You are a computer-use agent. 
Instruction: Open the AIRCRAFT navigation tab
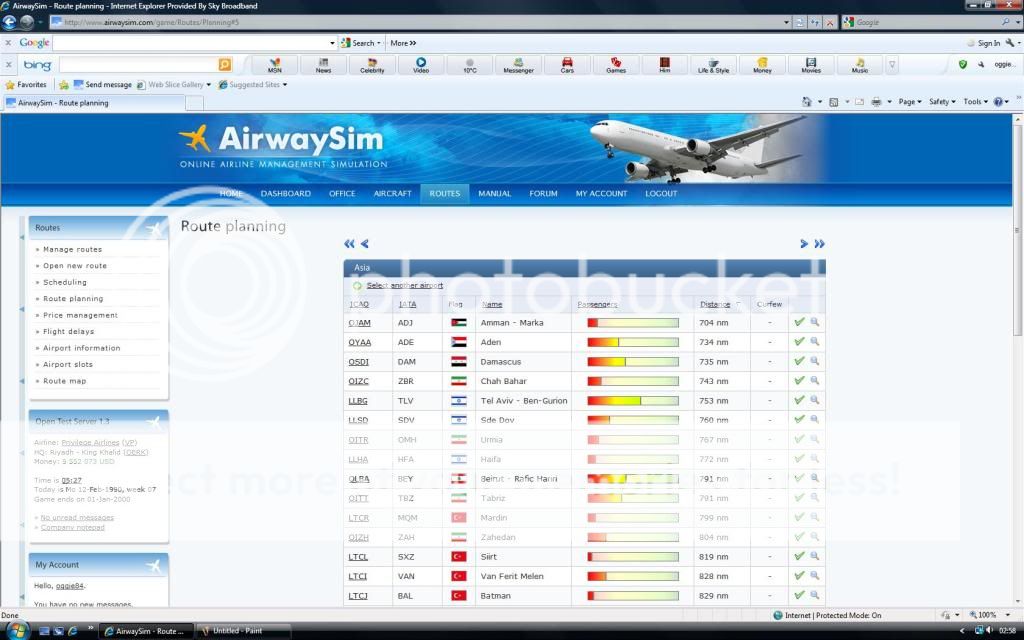(x=392, y=193)
